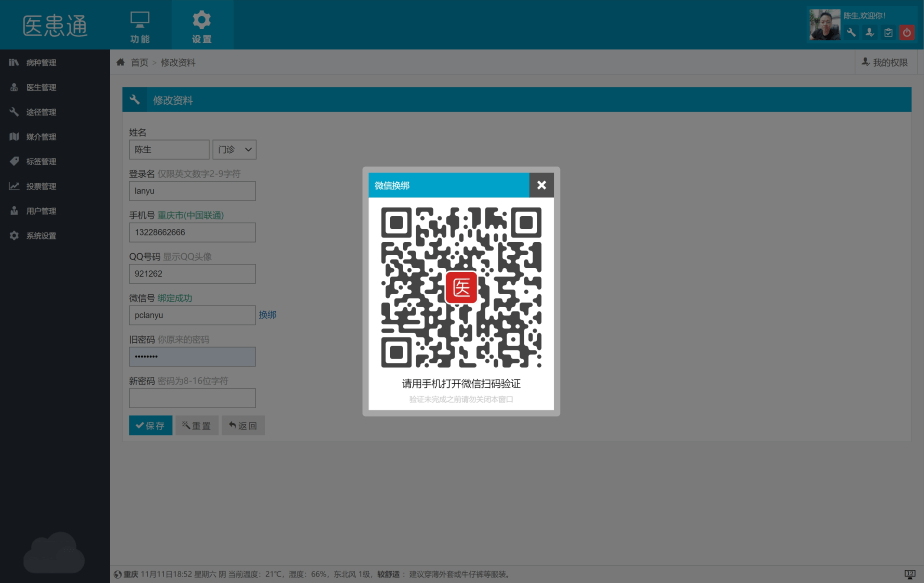Close the 微信换绑 QR code dialog

pos(541,185)
